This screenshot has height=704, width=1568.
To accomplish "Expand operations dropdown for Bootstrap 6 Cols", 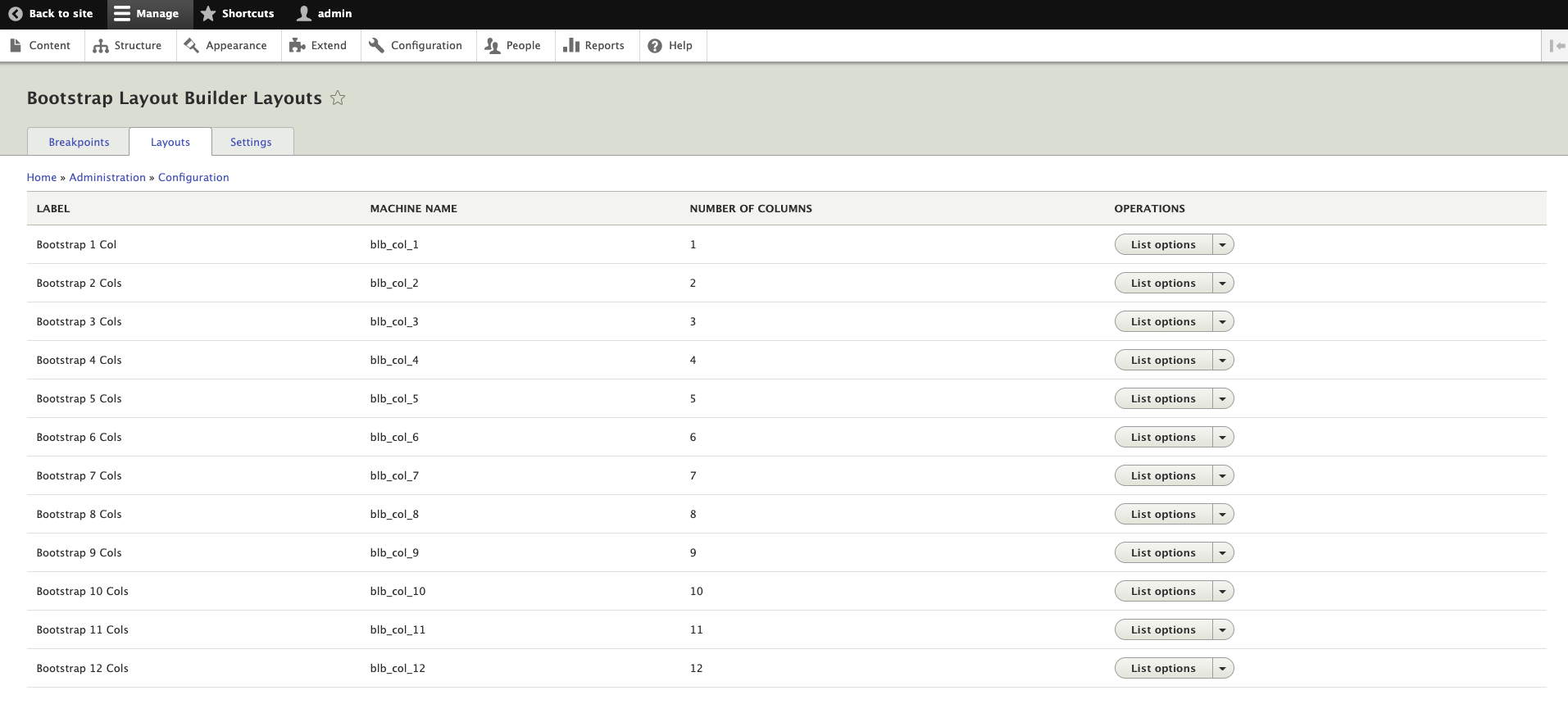I will (1222, 438).
